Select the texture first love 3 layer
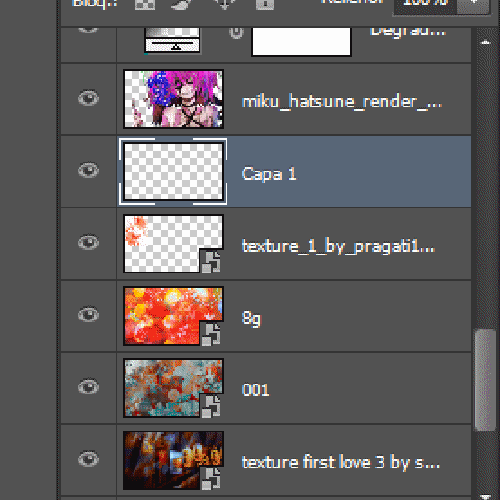 click(x=294, y=460)
